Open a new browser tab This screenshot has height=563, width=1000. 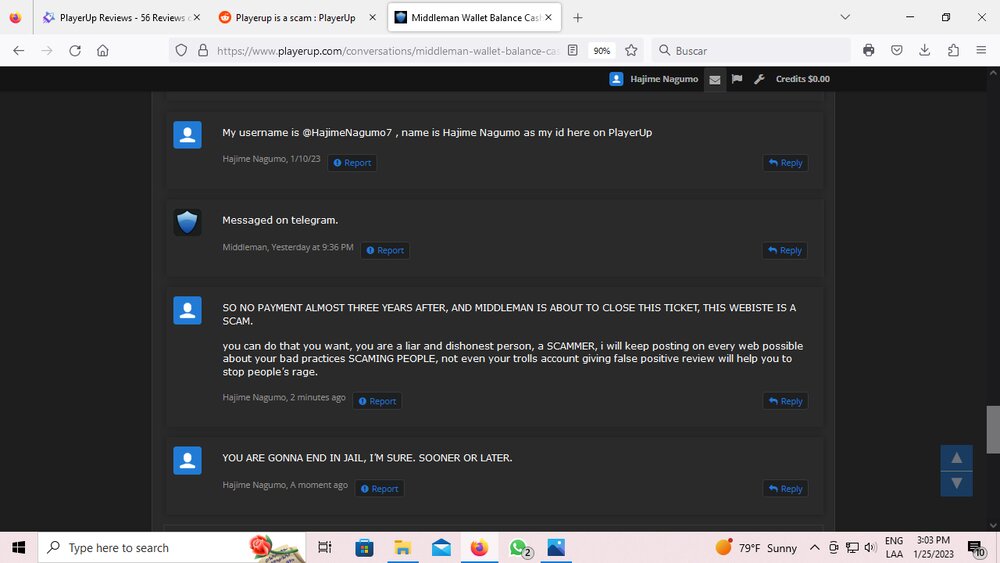577,18
